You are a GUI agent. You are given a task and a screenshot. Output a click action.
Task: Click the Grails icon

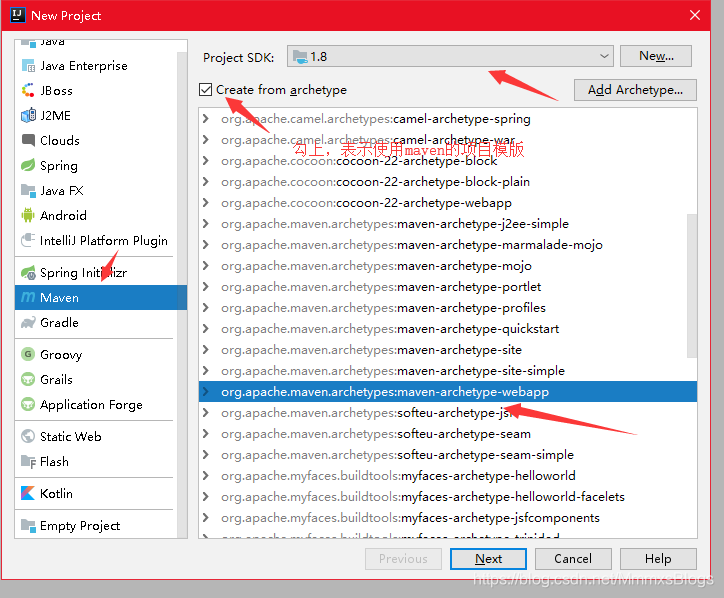28,379
